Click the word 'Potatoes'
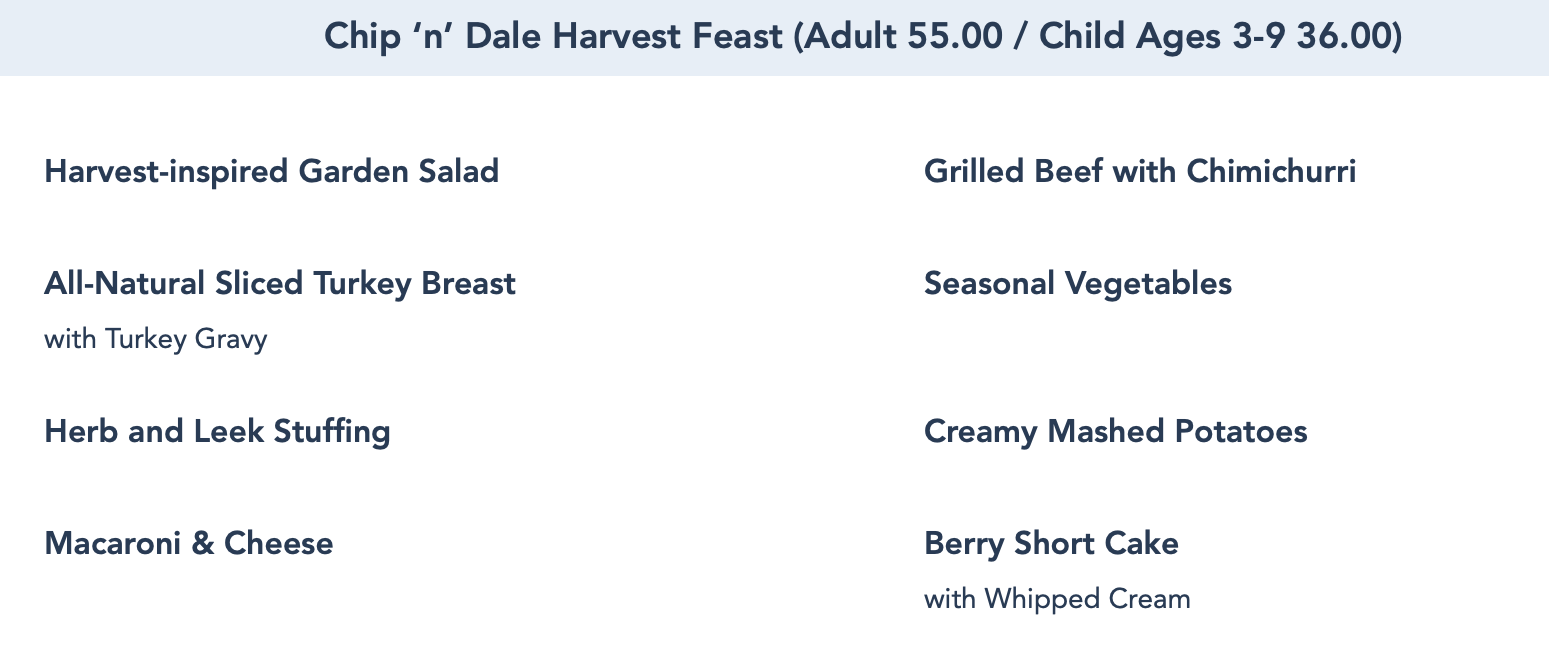1549x667 pixels. [1241, 431]
